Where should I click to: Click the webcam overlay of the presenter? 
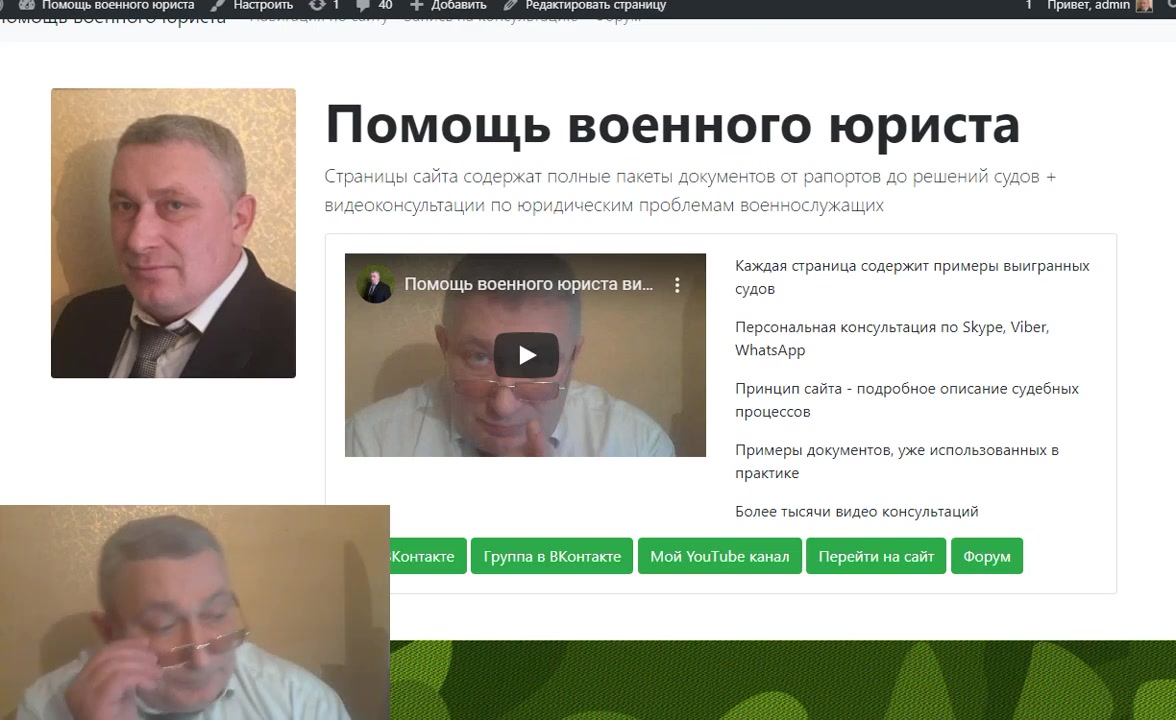[195, 613]
